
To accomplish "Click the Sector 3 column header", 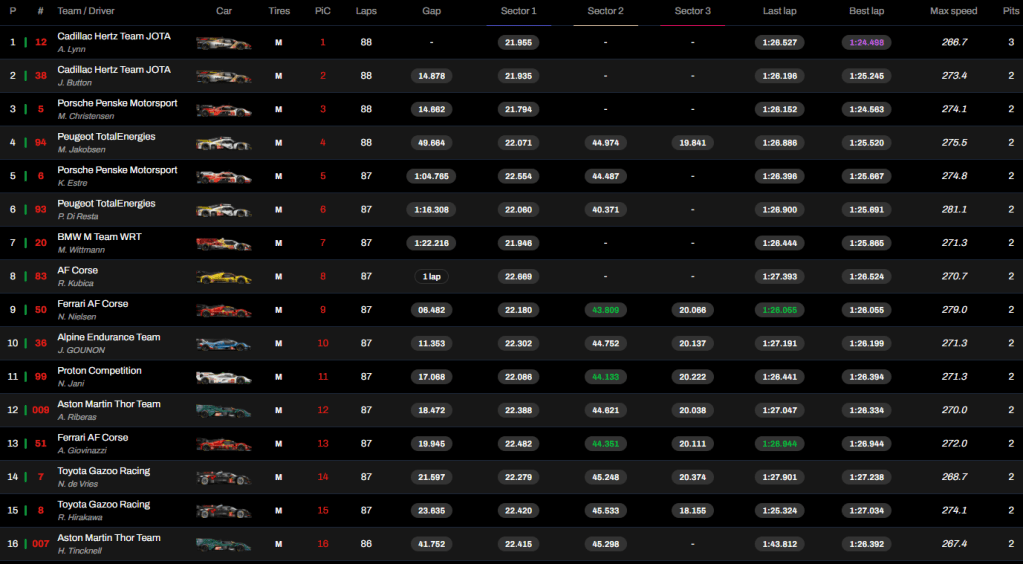I will 692,11.
